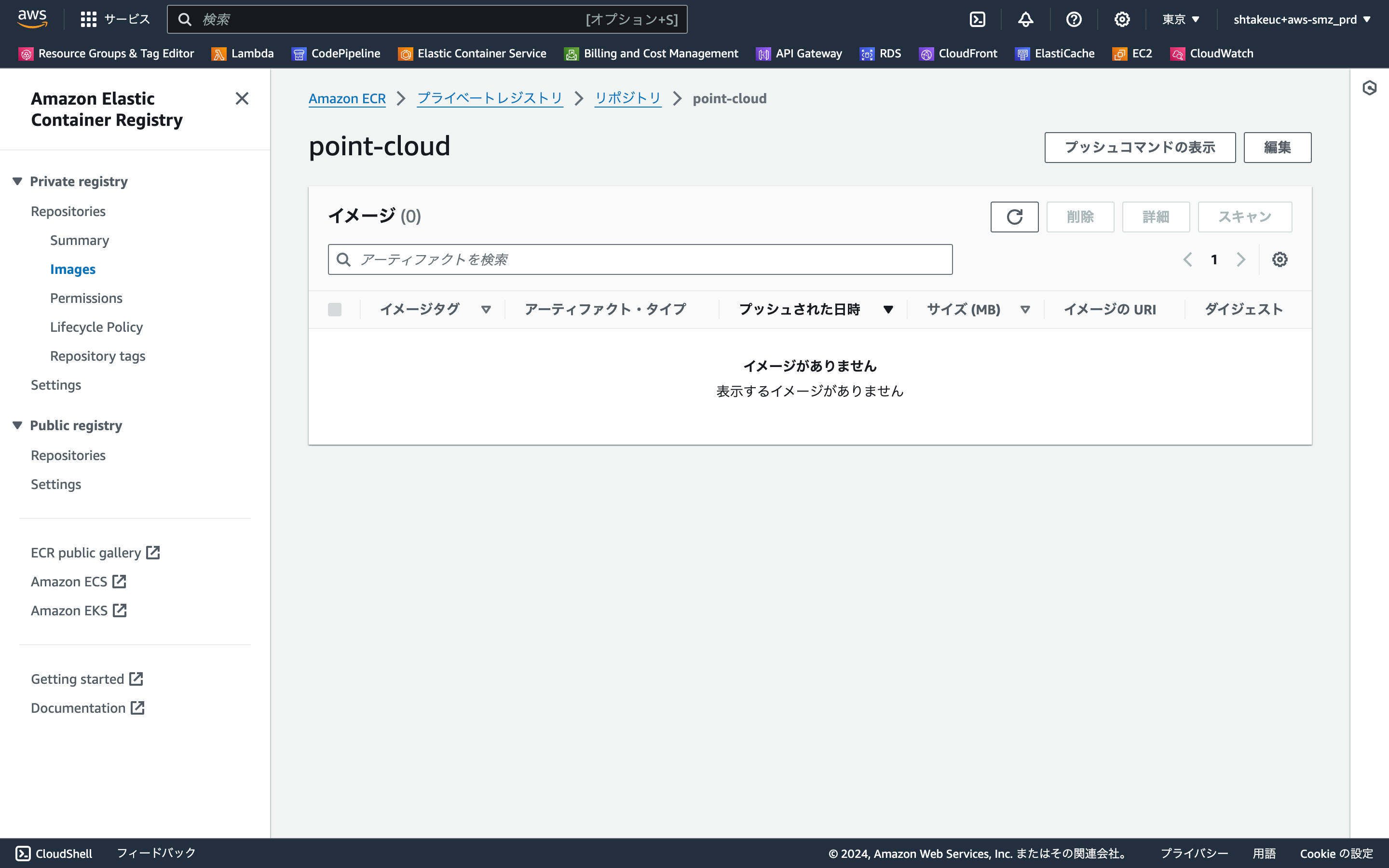Focus the AWS top search field
Viewport: 1389px width, 868px height.
427,19
